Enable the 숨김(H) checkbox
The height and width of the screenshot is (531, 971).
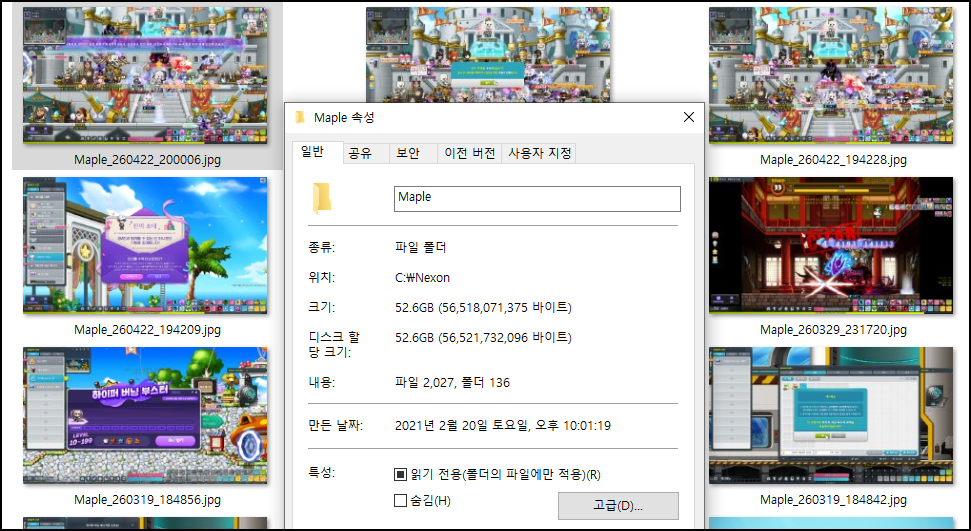(x=401, y=500)
